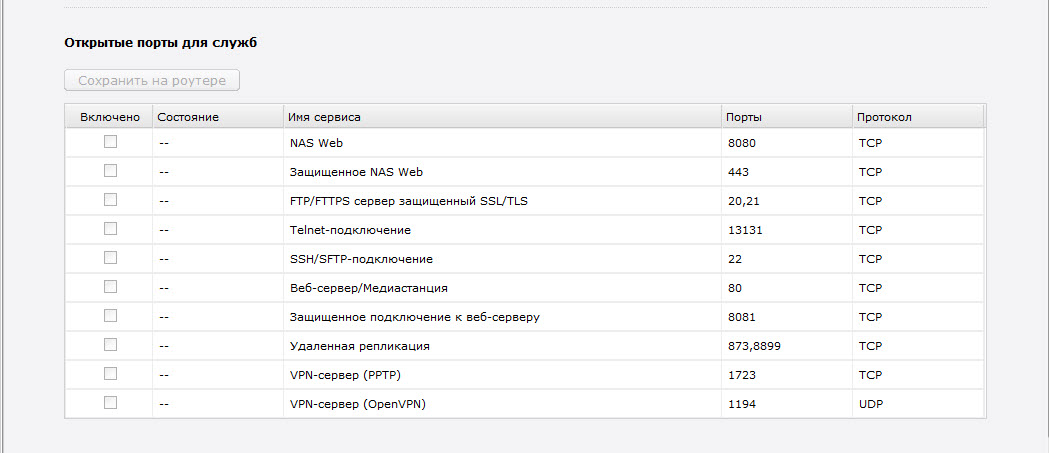Tick the Защищенное NAS Web checkbox
1049x453 pixels.
(x=110, y=171)
